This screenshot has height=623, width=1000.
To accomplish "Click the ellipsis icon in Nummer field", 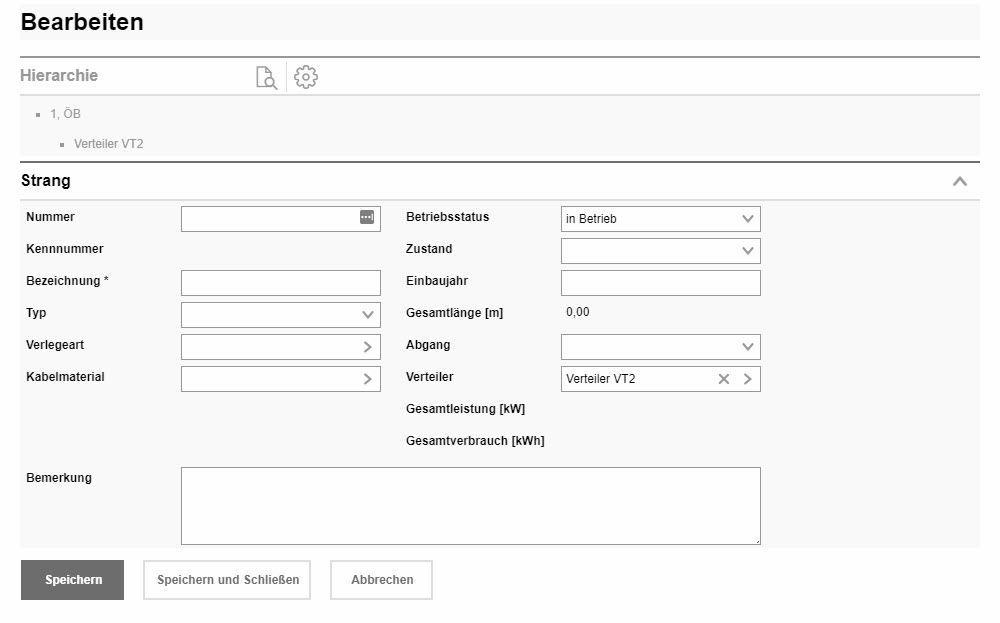I will pos(367,218).
